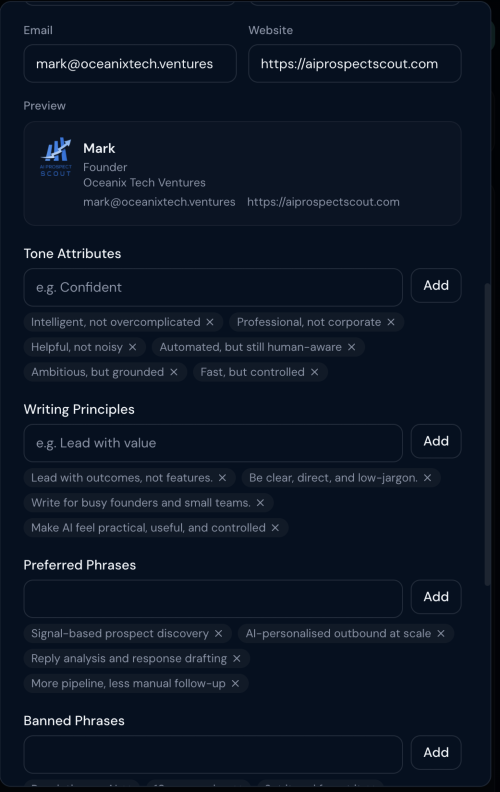500x792 pixels.
Task: Remove 'Write for busy founders' principle
Action: 260,503
